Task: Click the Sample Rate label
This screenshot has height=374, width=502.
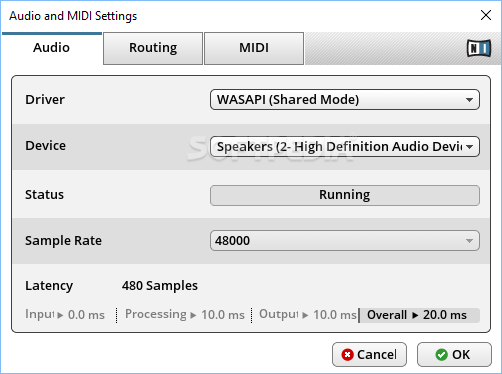Action: pyautogui.click(x=63, y=241)
